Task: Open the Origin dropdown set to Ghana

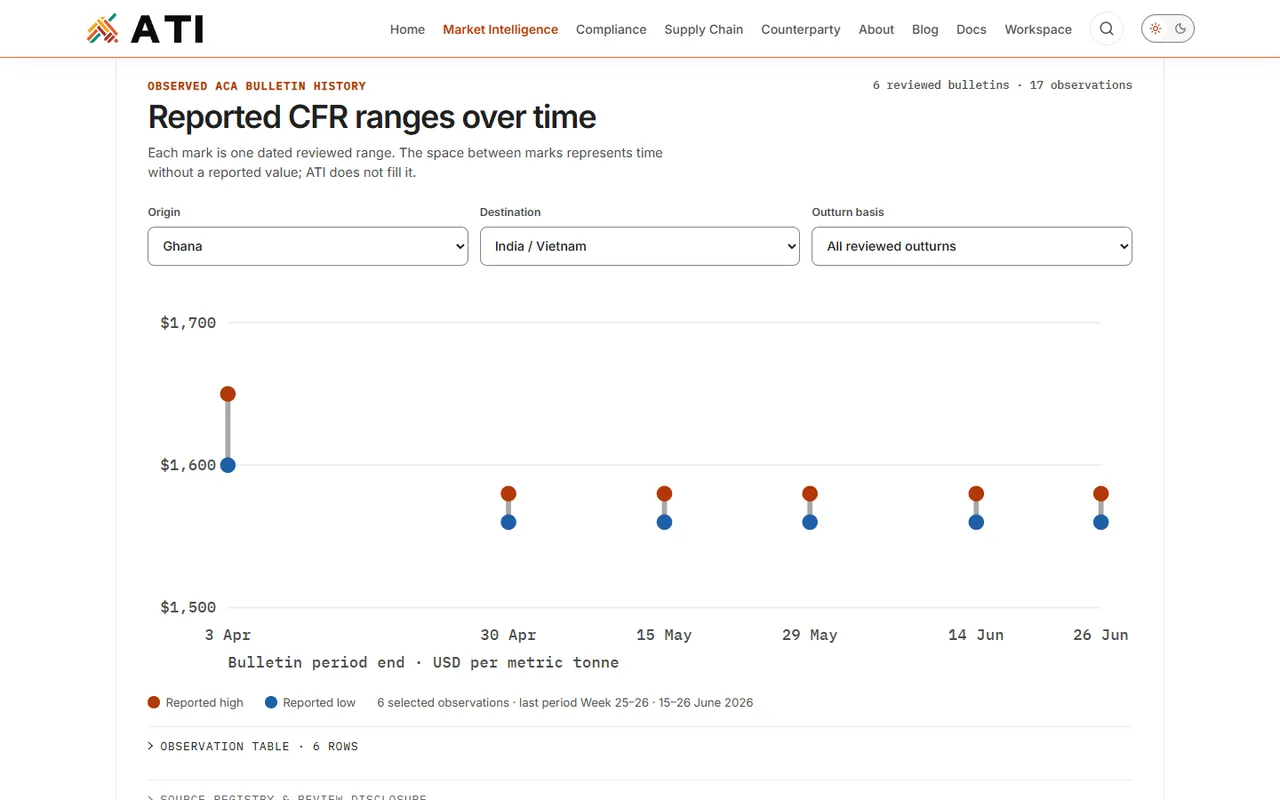Action: [x=308, y=246]
